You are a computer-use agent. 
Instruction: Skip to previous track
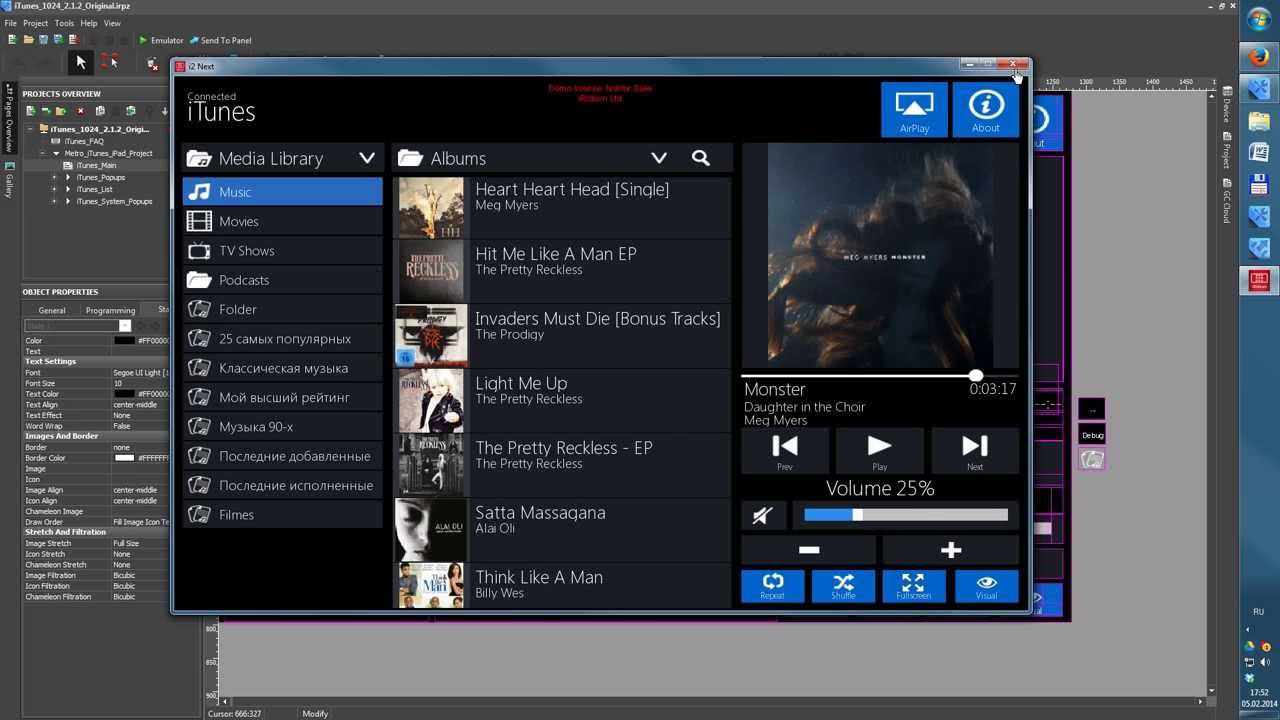785,450
